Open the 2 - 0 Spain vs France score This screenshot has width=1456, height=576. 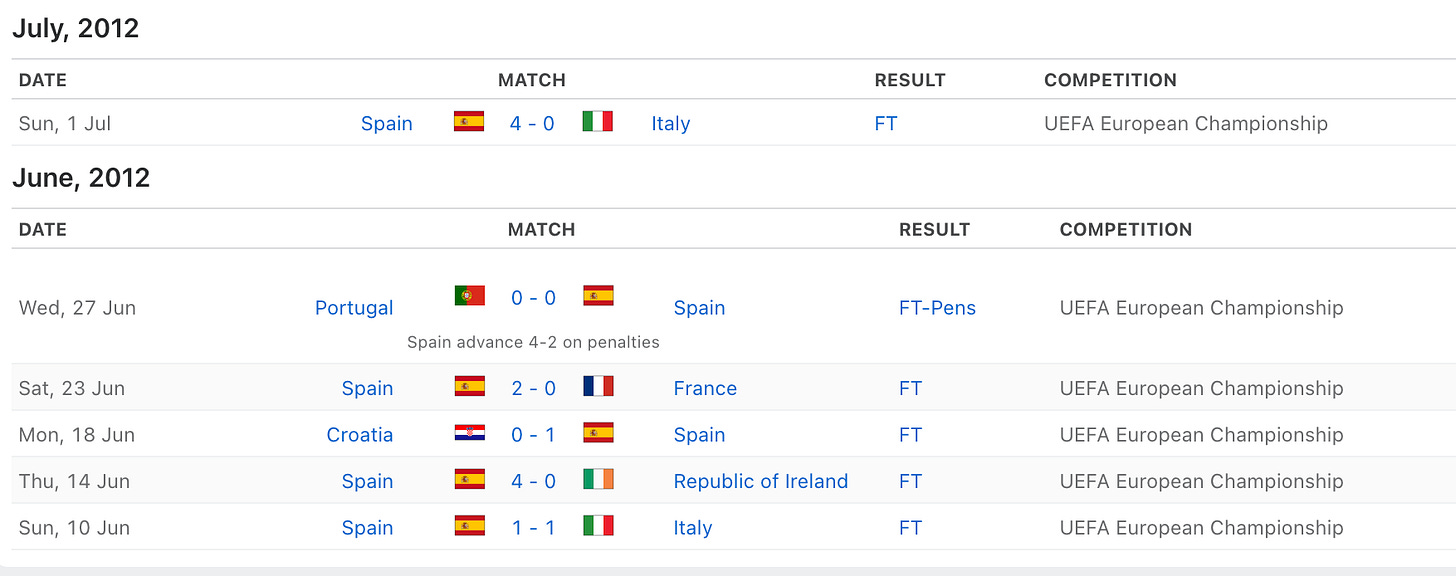coord(533,388)
